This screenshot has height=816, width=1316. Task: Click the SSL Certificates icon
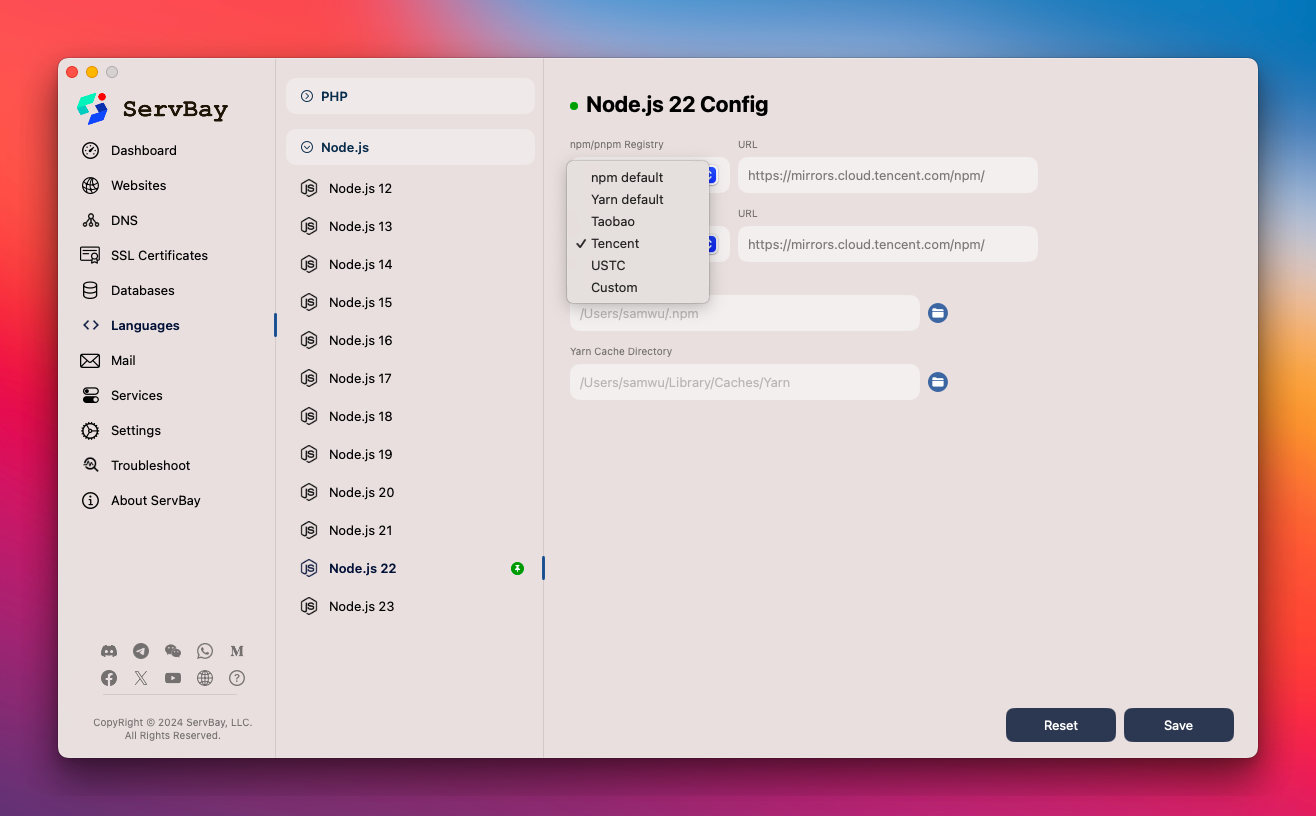pyautogui.click(x=90, y=255)
